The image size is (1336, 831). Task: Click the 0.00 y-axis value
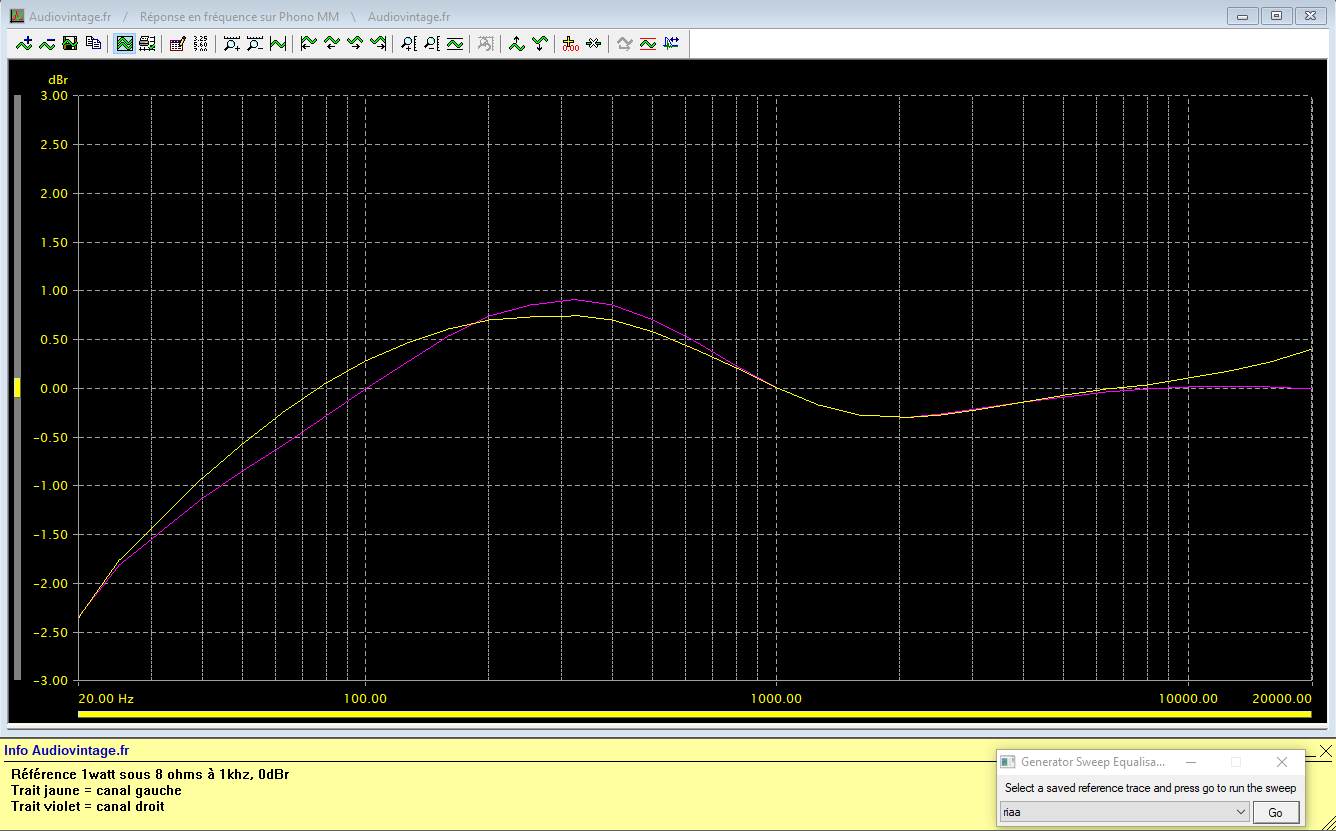(x=54, y=388)
